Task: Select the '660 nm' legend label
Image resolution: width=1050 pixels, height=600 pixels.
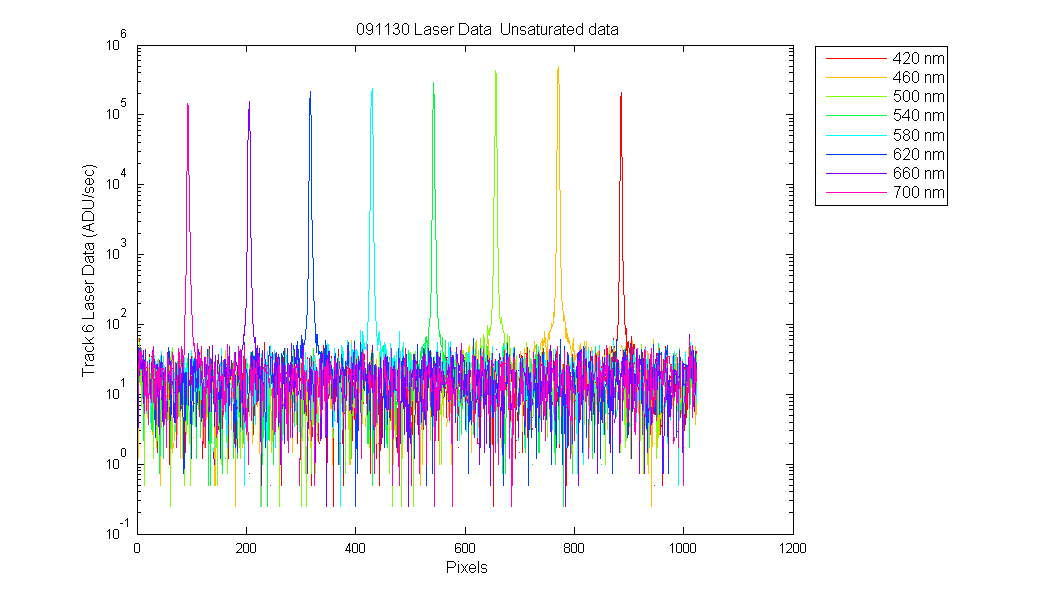Action: 918,173
